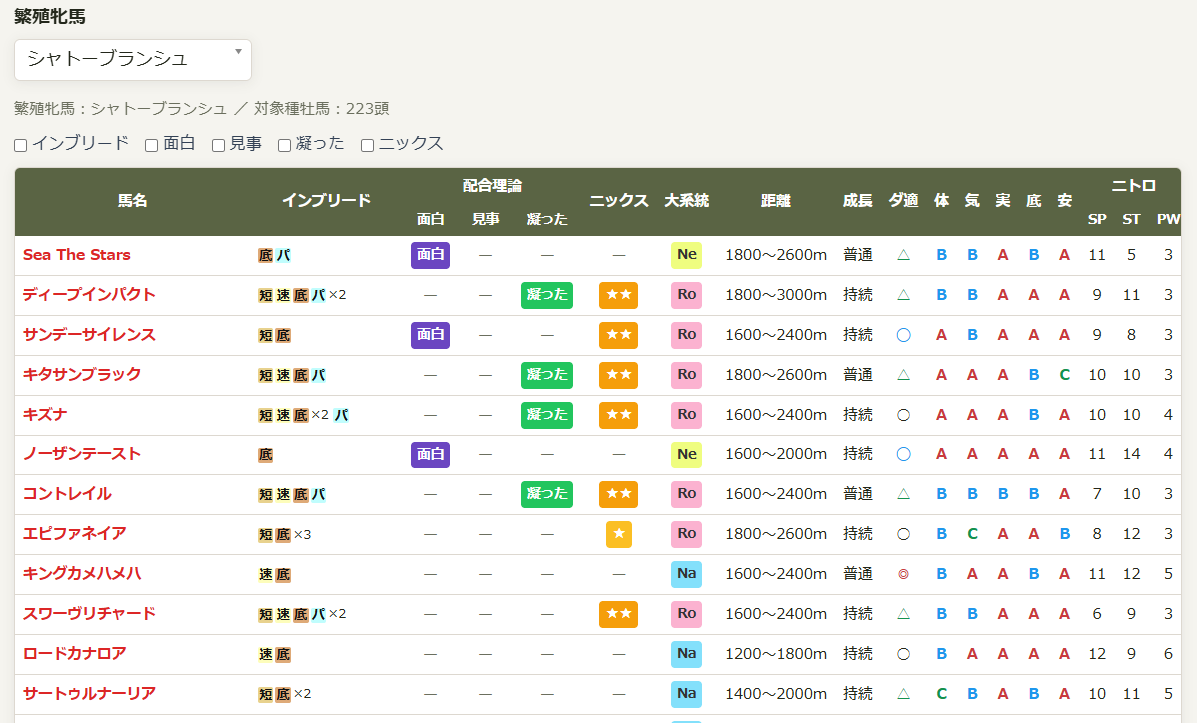Sort by the 大系統 column header
The width and height of the screenshot is (1197, 723).
point(686,201)
